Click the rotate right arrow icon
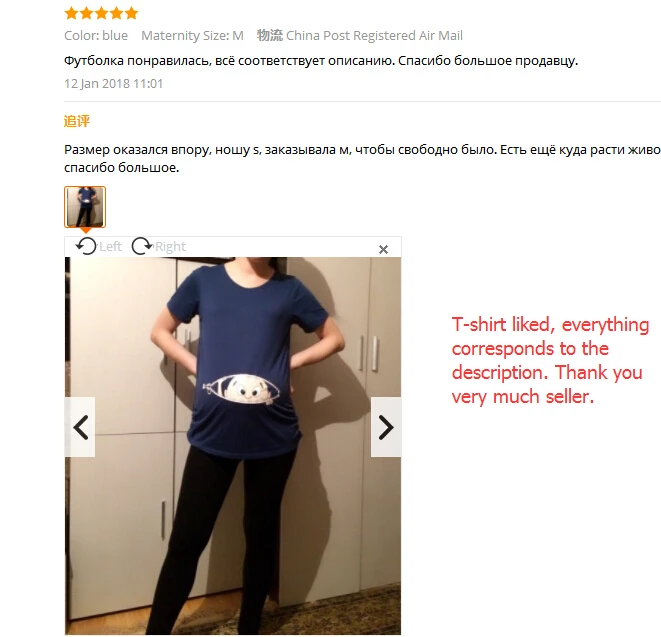This screenshot has height=637, width=661. click(142, 246)
